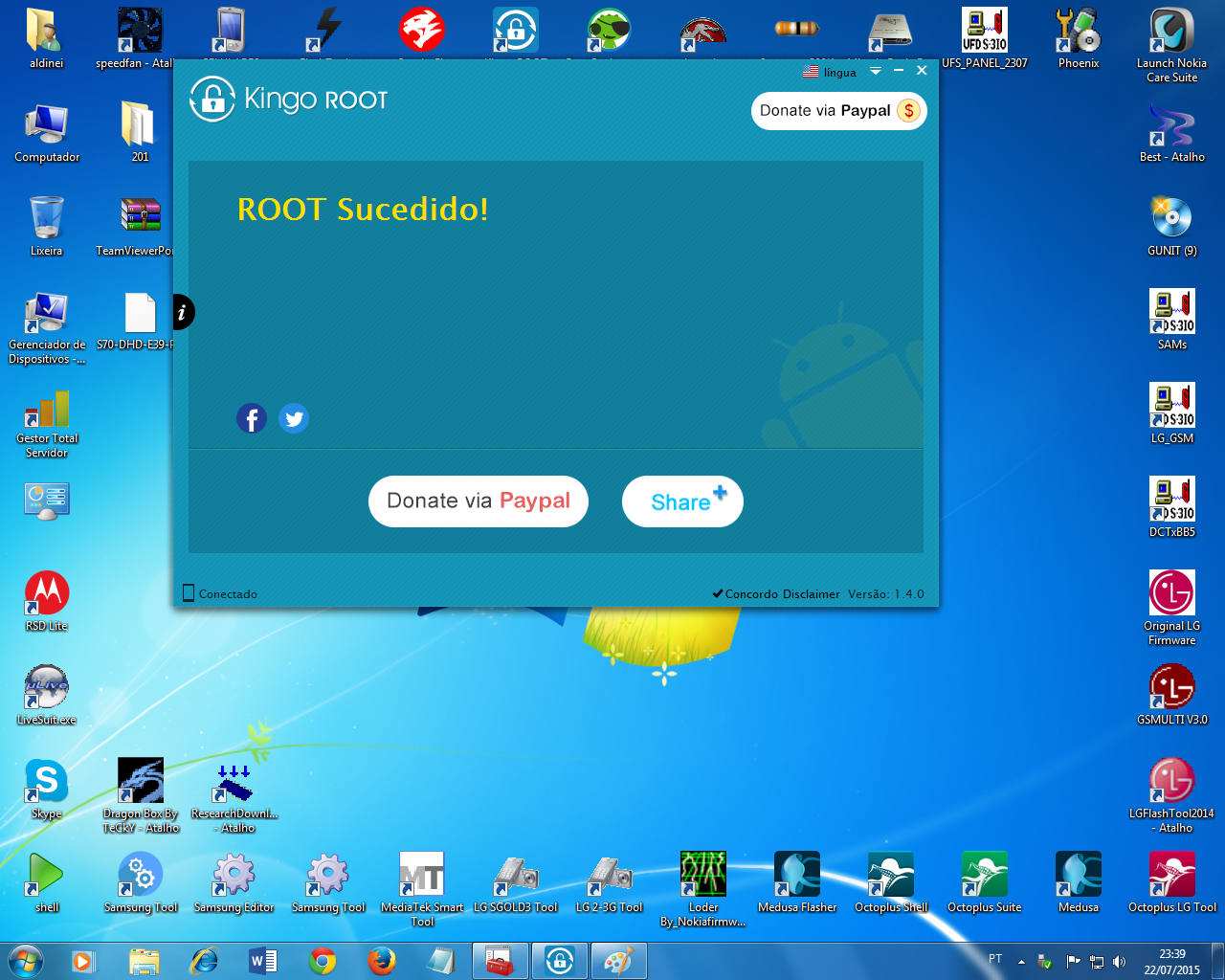Select the SAMs desktop icon

coord(1172,320)
